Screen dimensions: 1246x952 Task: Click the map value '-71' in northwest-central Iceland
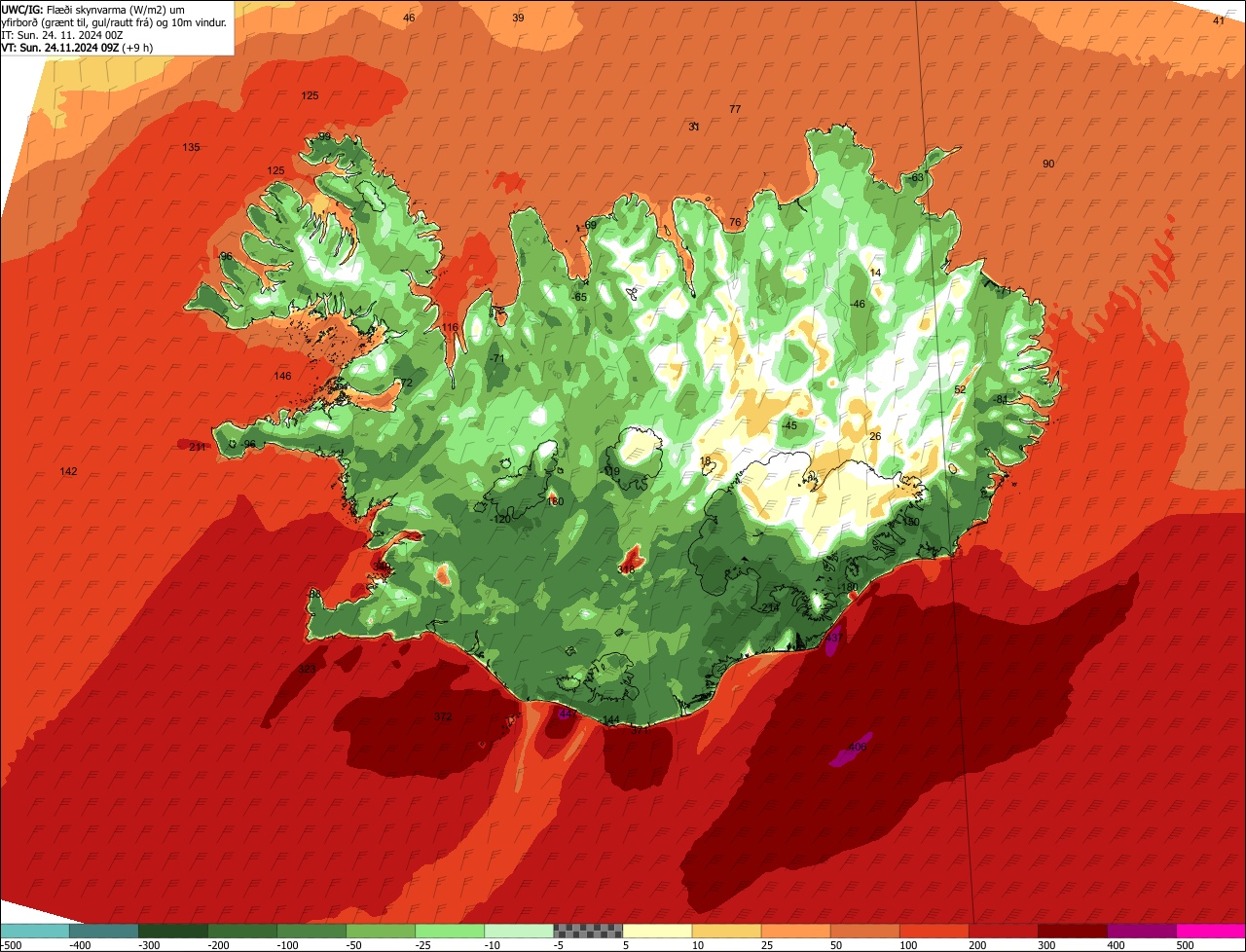(497, 358)
